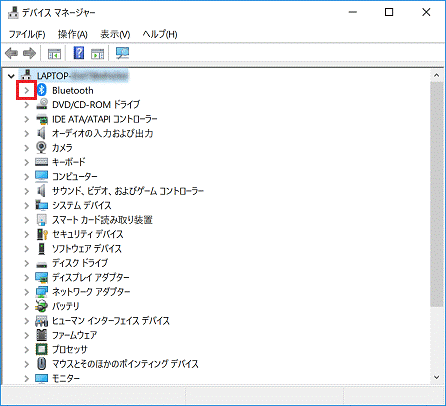Click the ディスプレイ アダプター icon
Screen dimensions: 446x406
42,277
